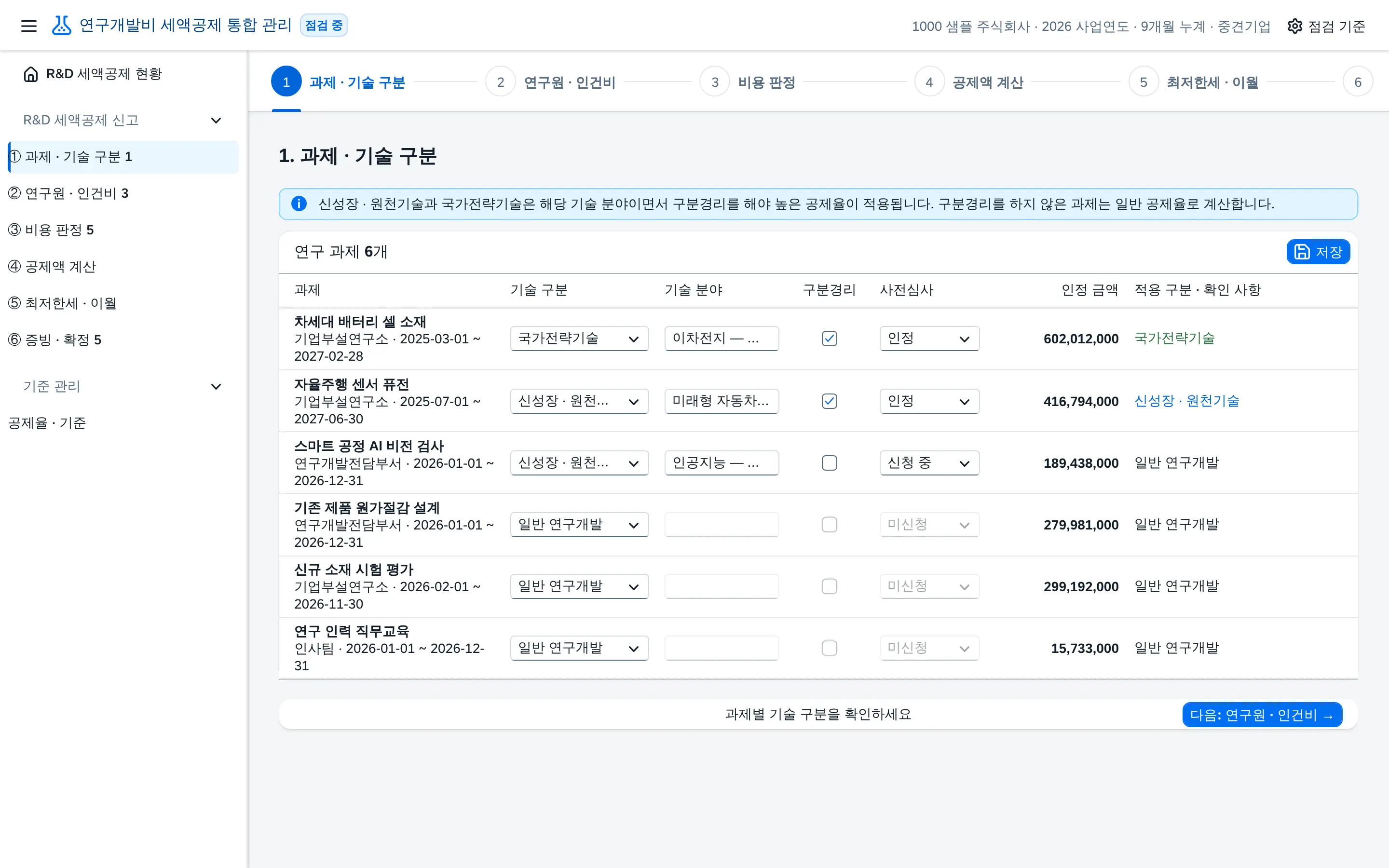
Task: Click the step 6 circle in the stepper
Action: (x=1358, y=82)
